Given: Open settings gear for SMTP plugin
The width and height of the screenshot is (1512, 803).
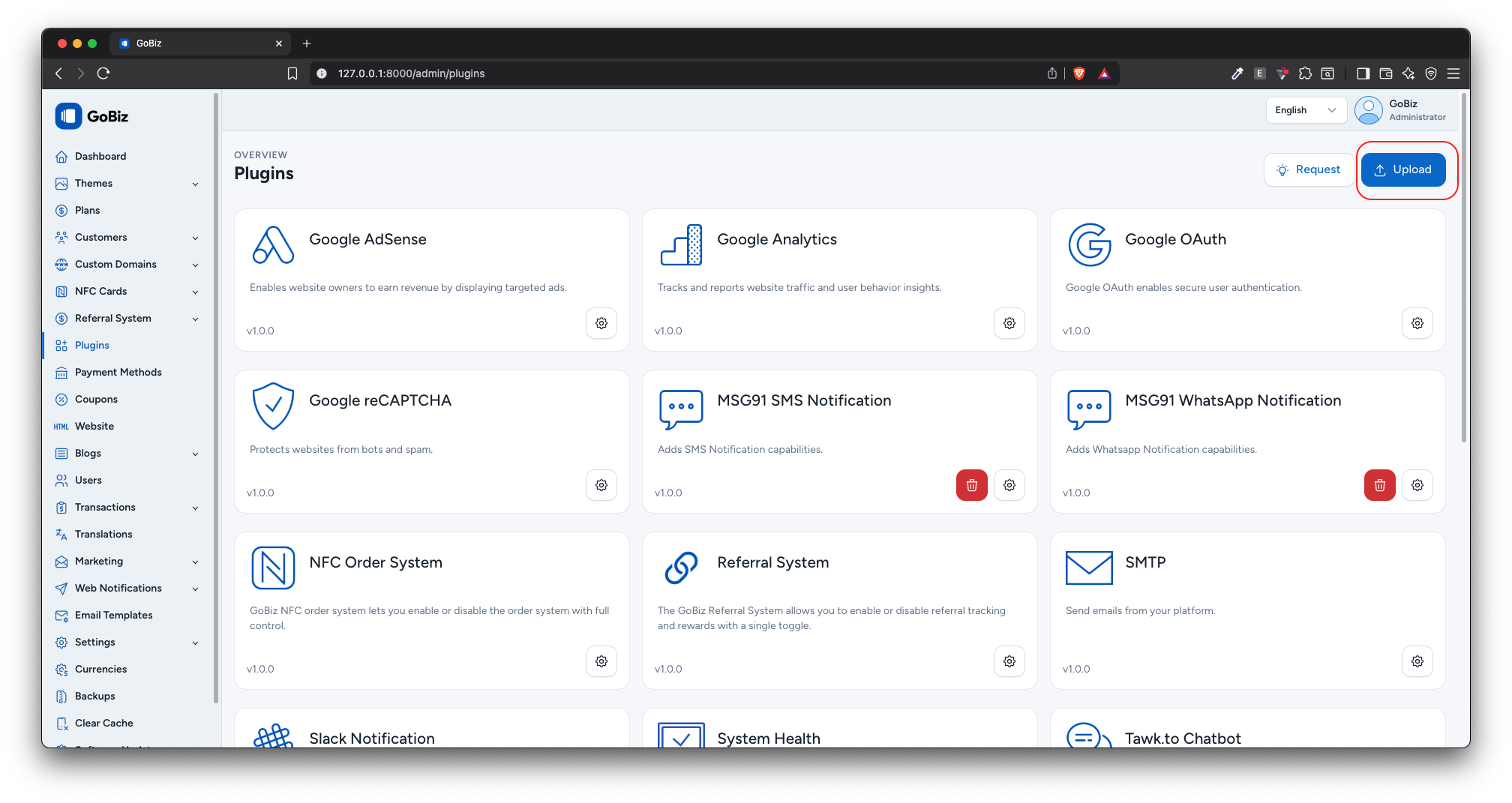Looking at the screenshot, I should click(1417, 661).
